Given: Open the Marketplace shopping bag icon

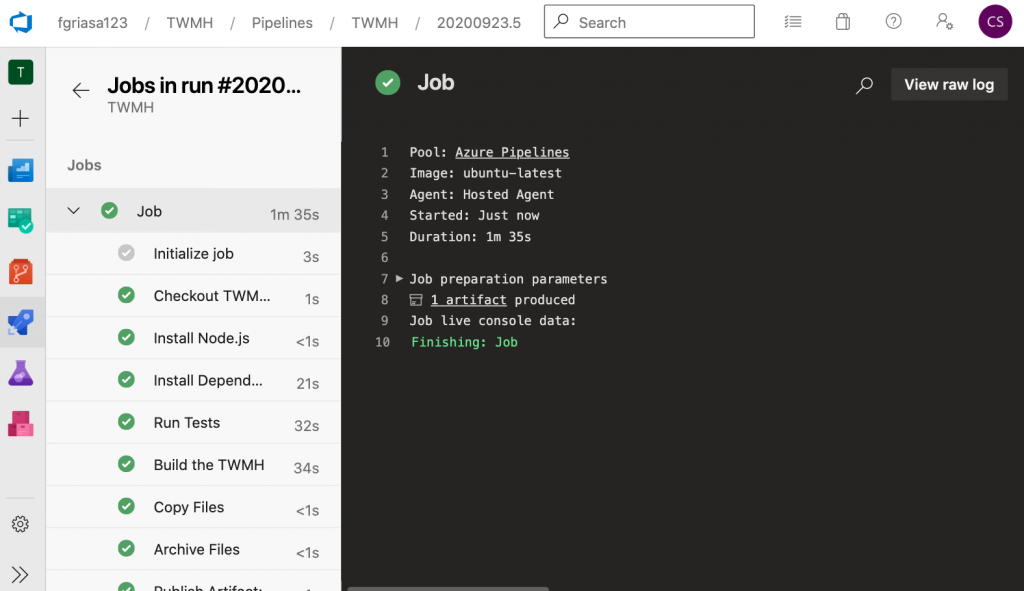Looking at the screenshot, I should tap(843, 22).
